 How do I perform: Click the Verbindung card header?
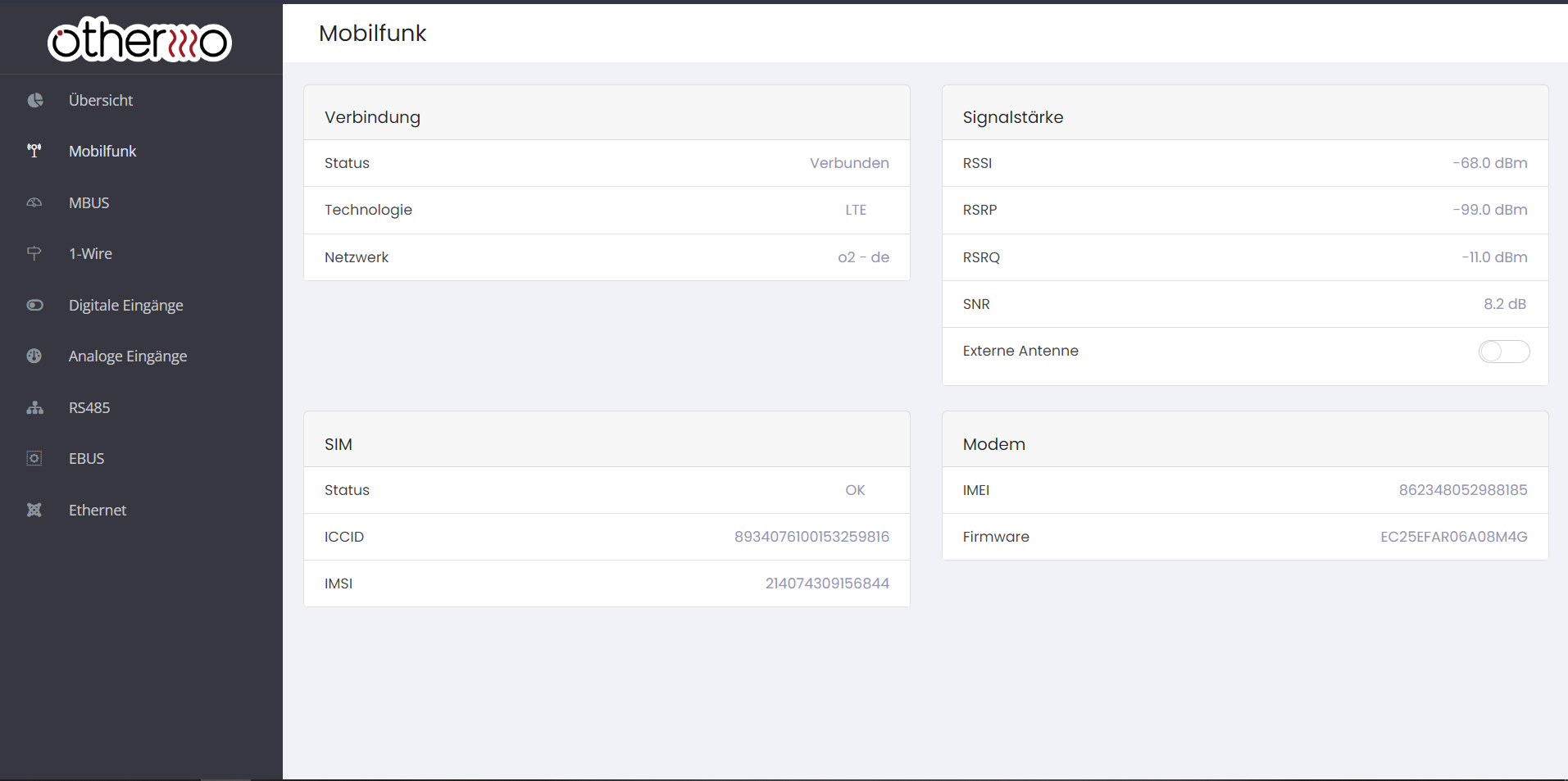click(x=607, y=113)
